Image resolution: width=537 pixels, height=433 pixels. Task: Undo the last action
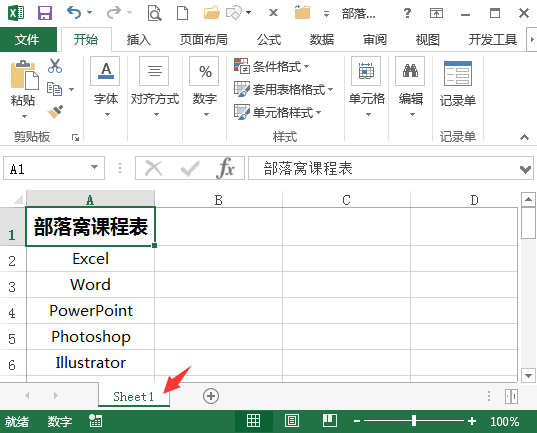pos(74,13)
